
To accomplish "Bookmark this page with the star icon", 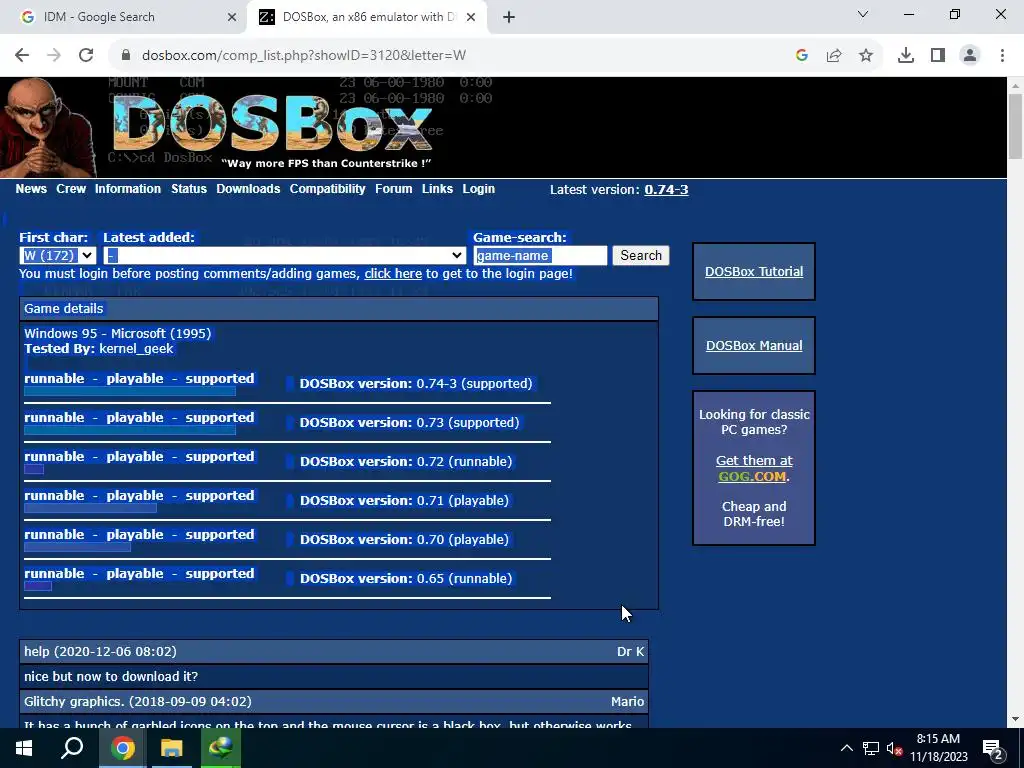I will 866,56.
